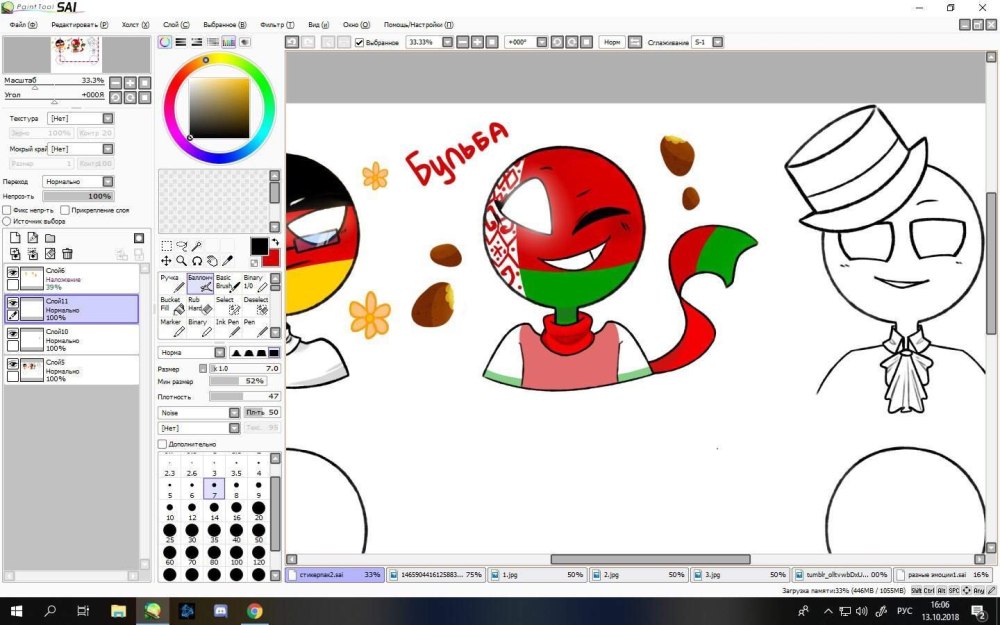The height and width of the screenshot is (625, 1000).
Task: Pick brush size 3.5 preset
Action: coord(236,467)
